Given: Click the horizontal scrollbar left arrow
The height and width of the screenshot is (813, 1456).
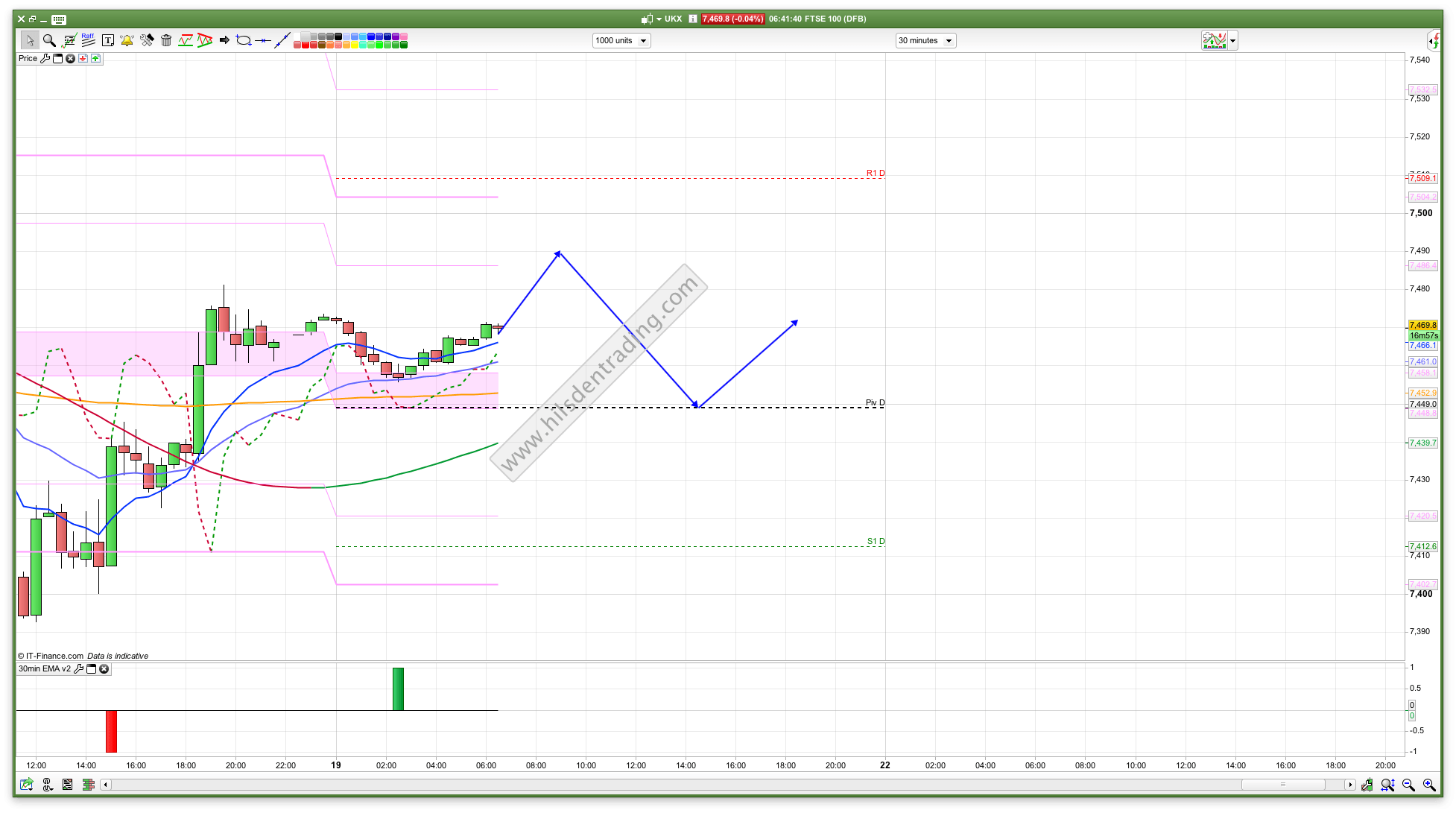Looking at the screenshot, I should (x=106, y=785).
